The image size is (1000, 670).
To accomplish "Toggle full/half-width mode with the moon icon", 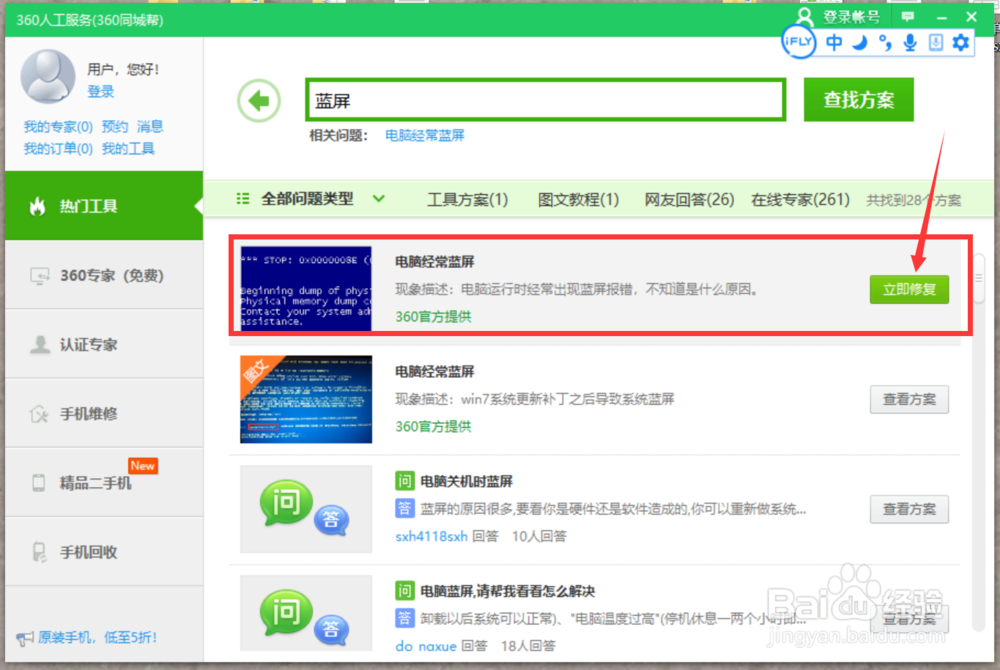I will tap(859, 43).
